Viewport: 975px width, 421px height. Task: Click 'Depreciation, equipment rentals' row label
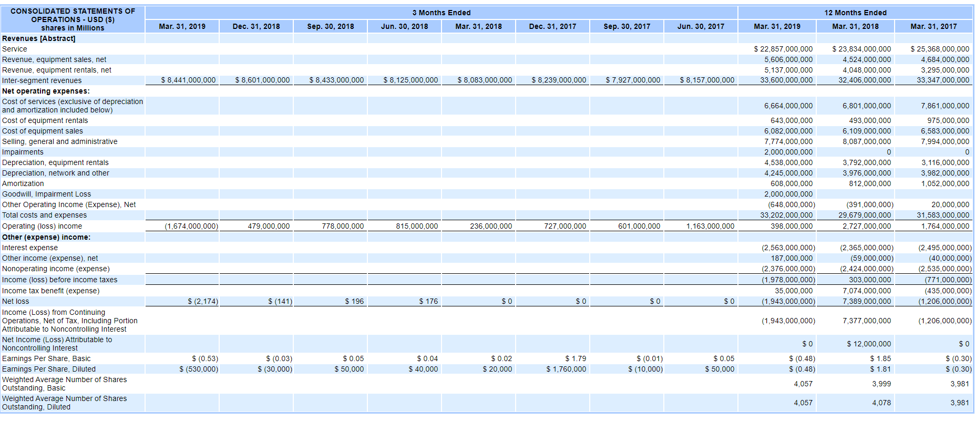[55, 162]
